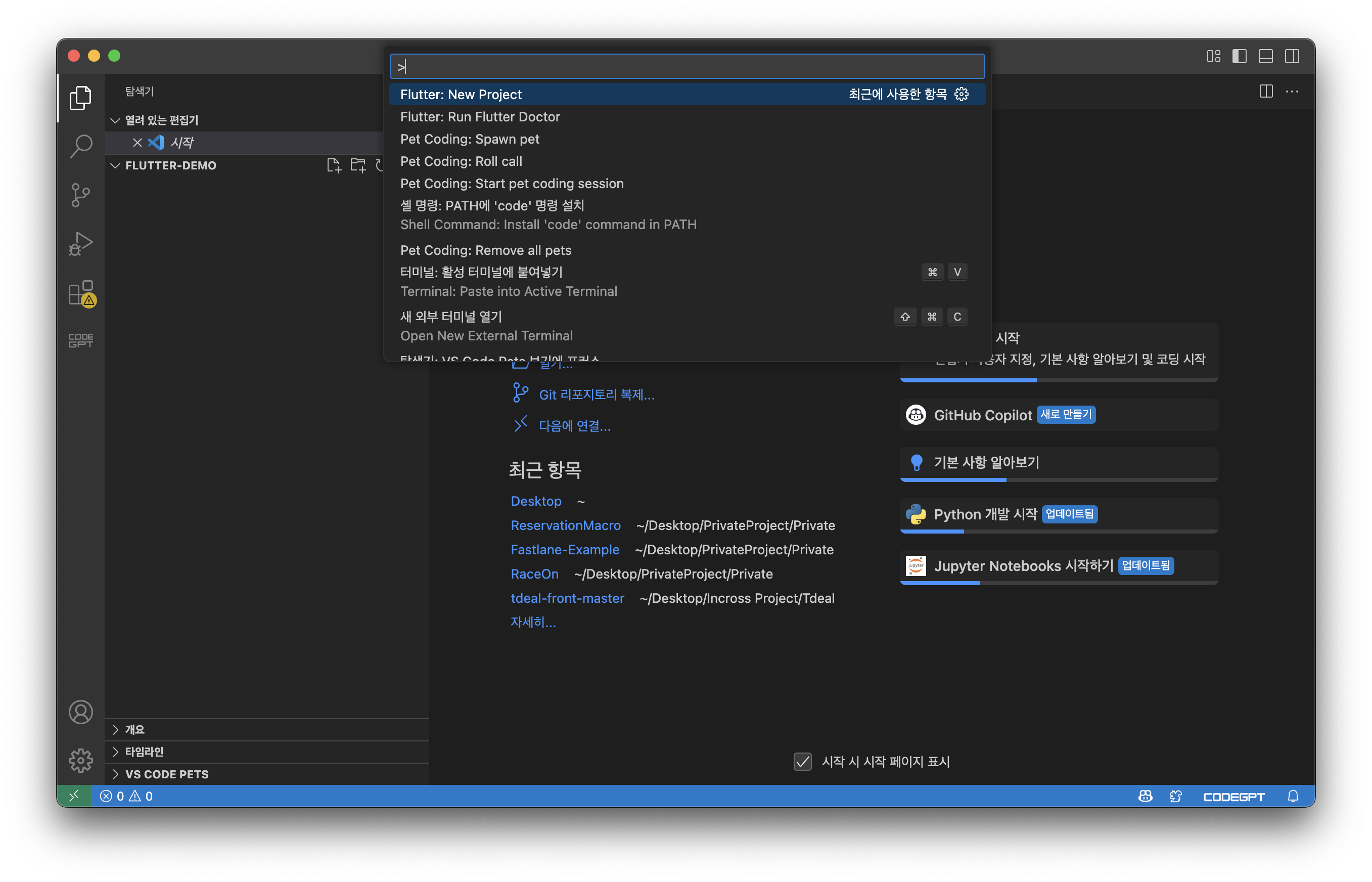Open the CodeGPT sidebar panel
1372x882 pixels.
(81, 341)
